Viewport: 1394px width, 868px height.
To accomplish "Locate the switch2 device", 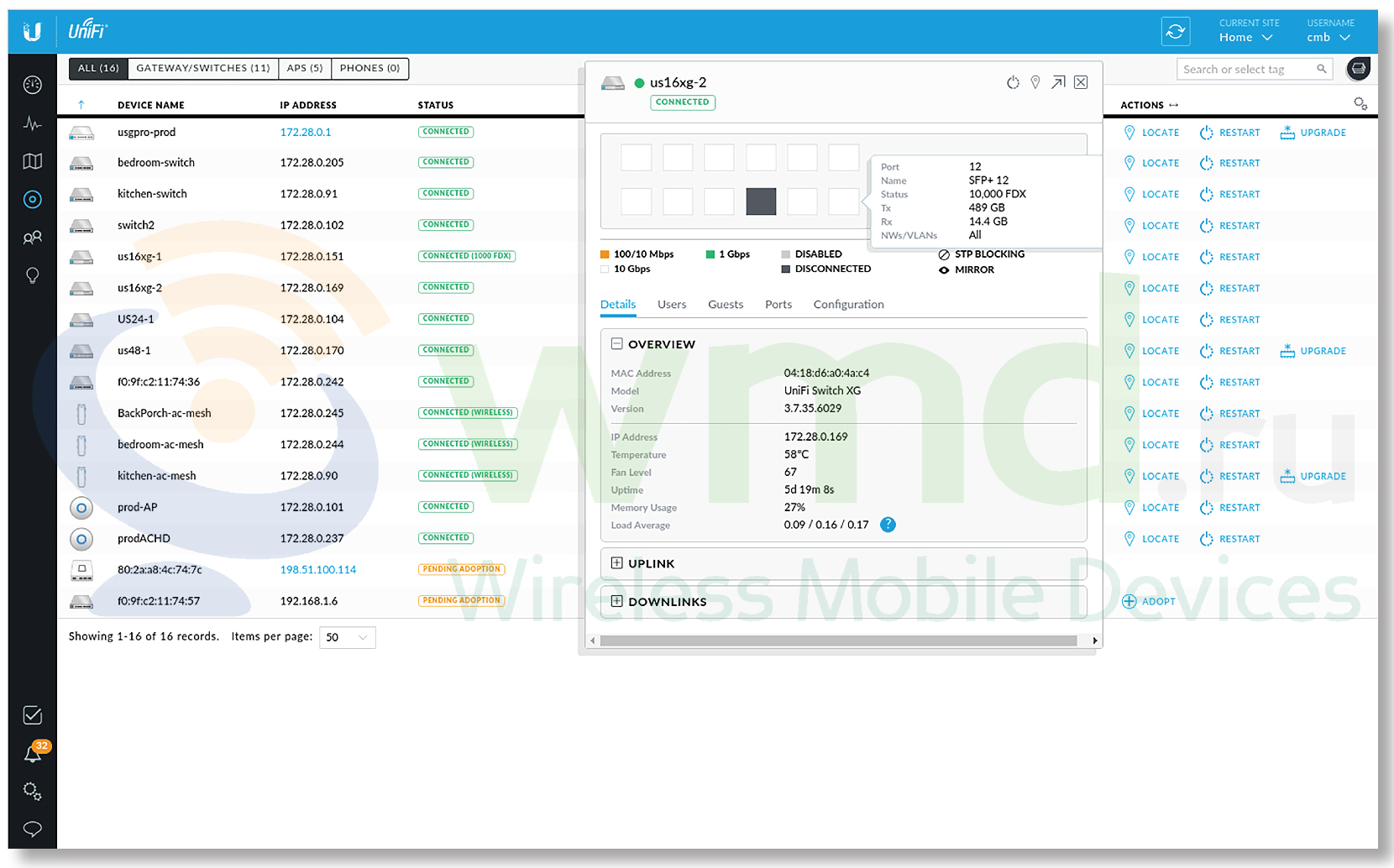I will point(1151,226).
